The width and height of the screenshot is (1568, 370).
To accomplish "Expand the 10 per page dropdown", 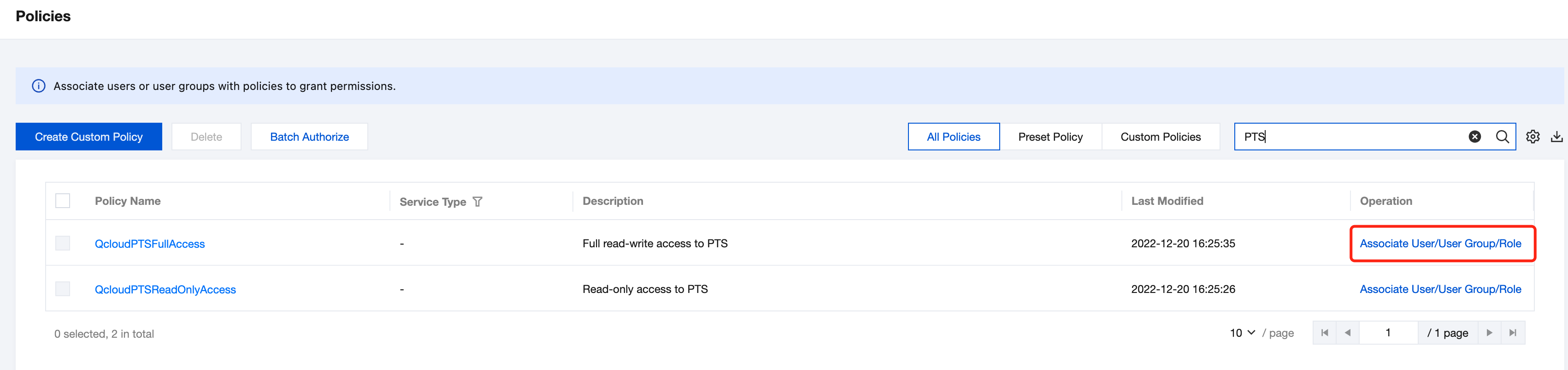I will coord(1242,333).
